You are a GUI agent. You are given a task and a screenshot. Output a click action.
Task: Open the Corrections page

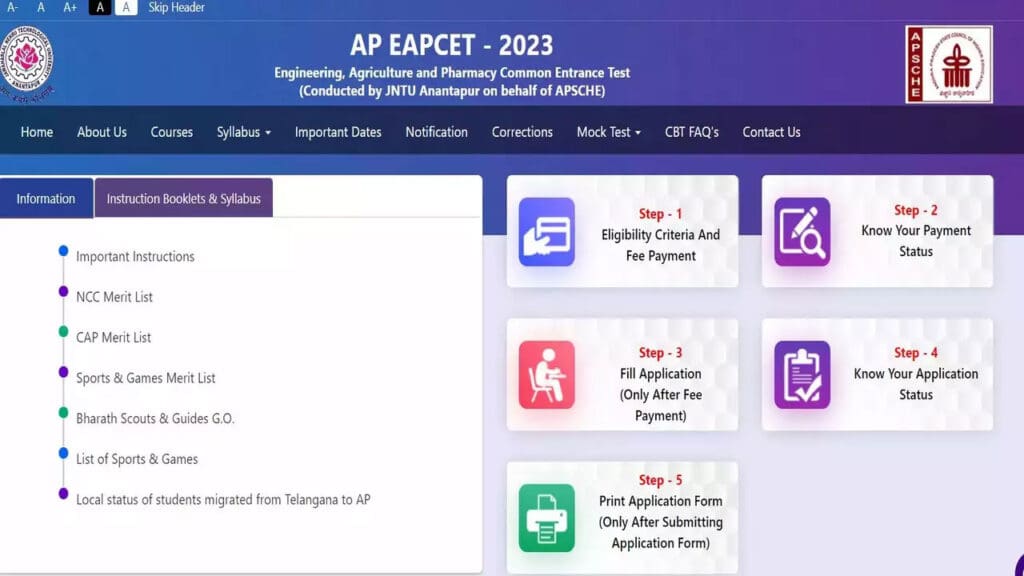[522, 132]
